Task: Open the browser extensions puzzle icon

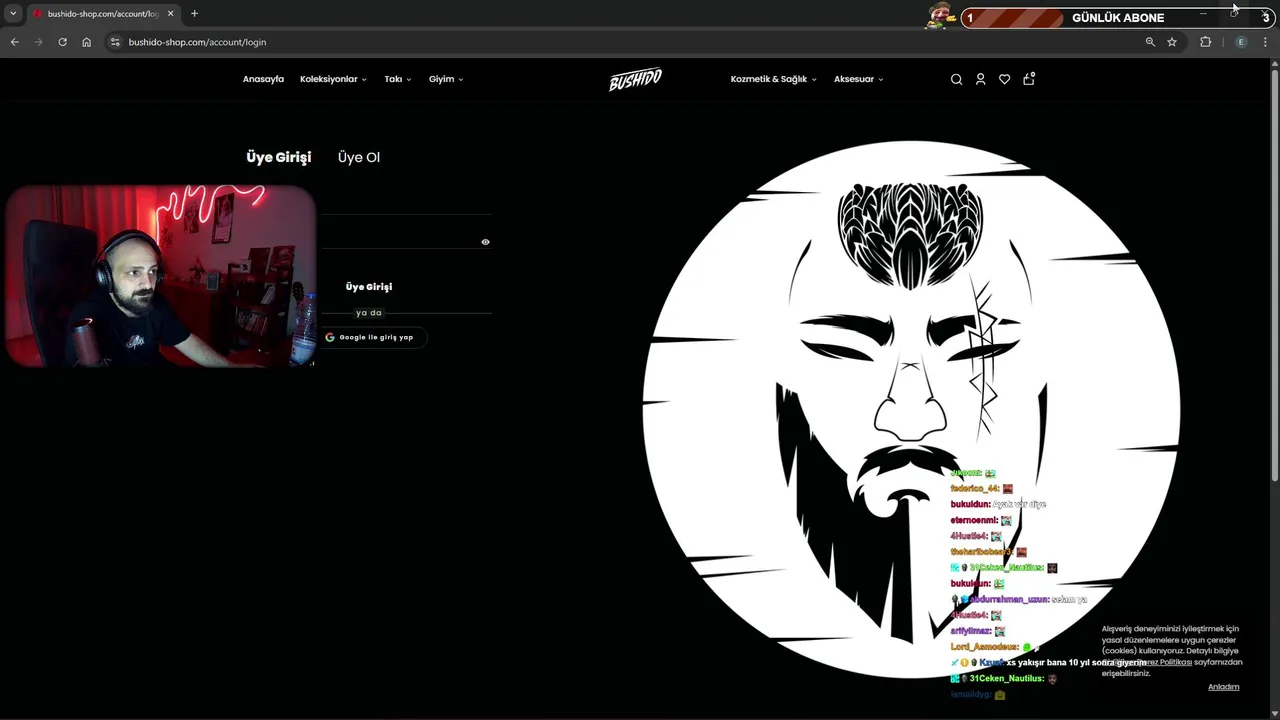Action: (1205, 42)
